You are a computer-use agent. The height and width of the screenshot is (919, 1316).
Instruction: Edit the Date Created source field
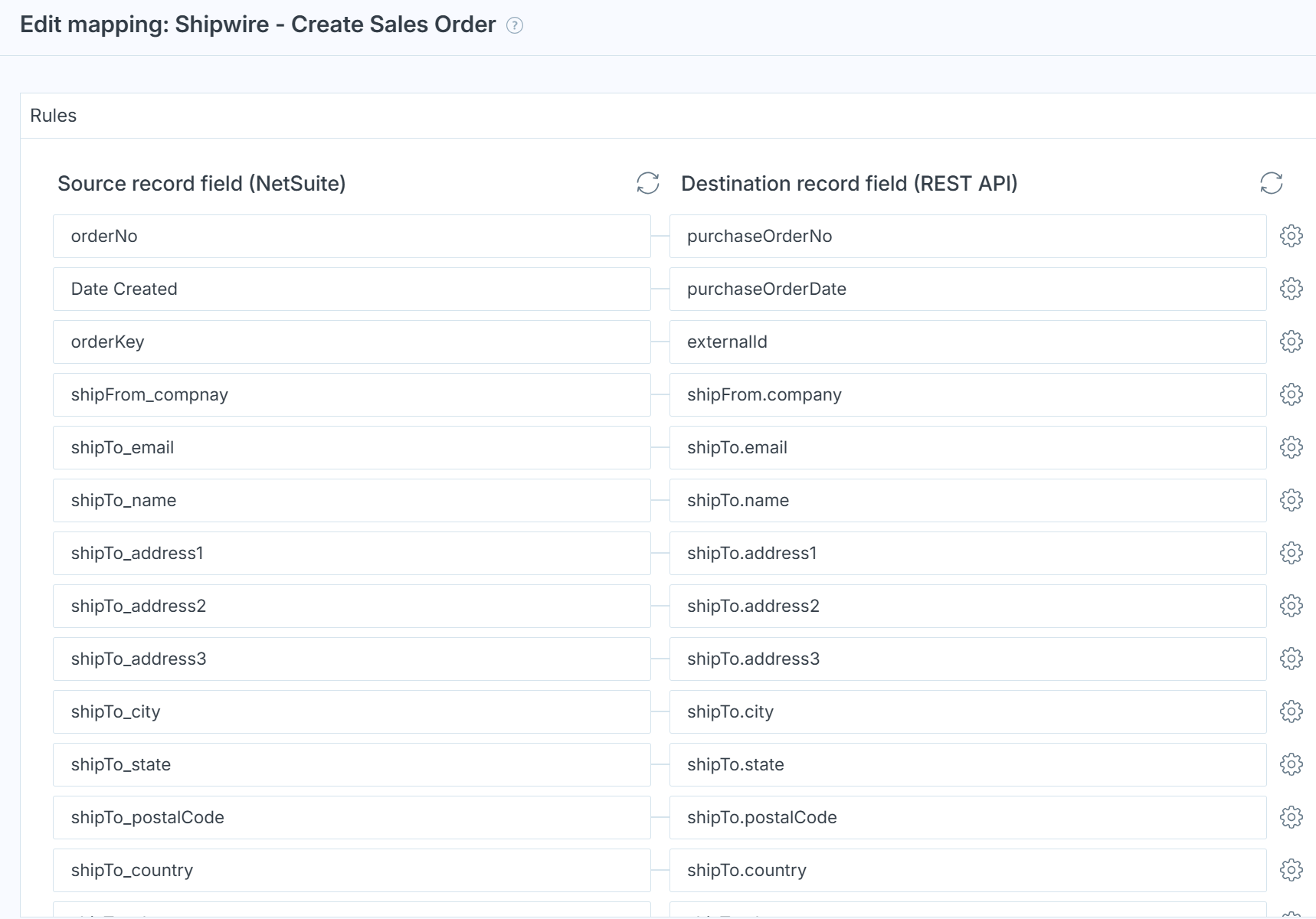click(x=351, y=289)
